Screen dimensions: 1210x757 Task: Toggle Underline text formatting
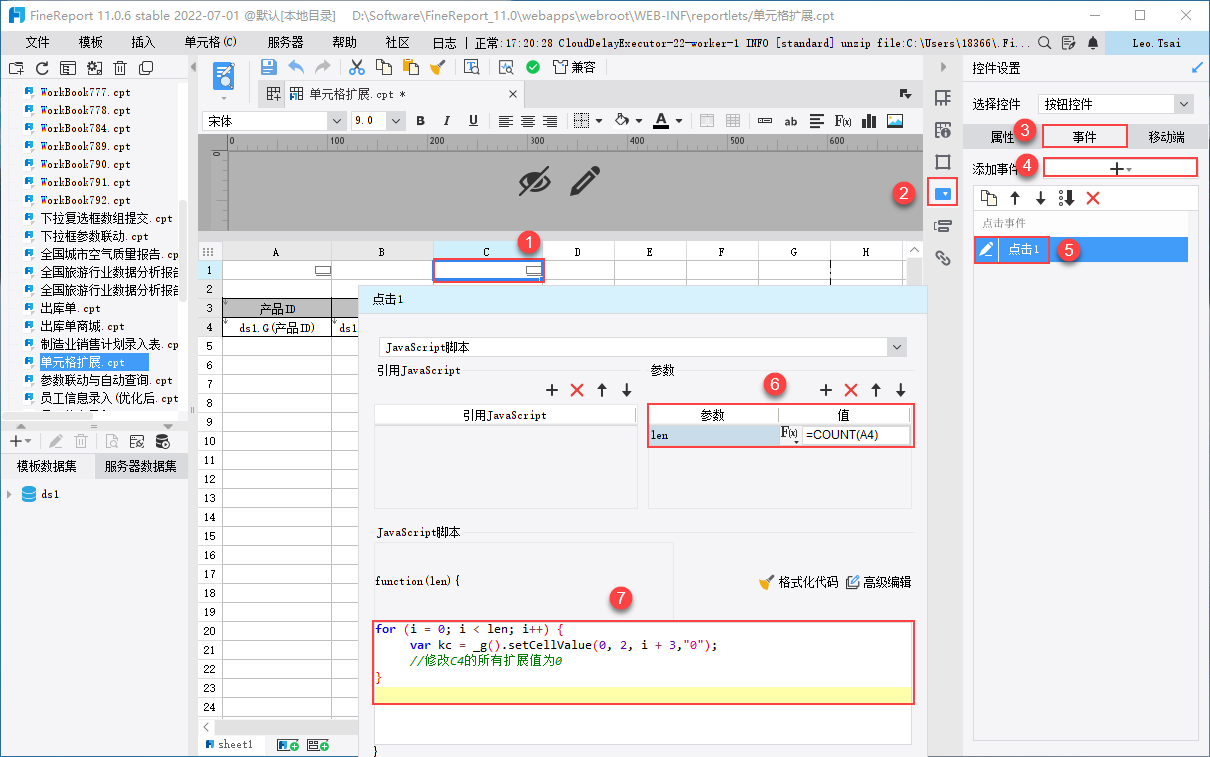coord(473,121)
